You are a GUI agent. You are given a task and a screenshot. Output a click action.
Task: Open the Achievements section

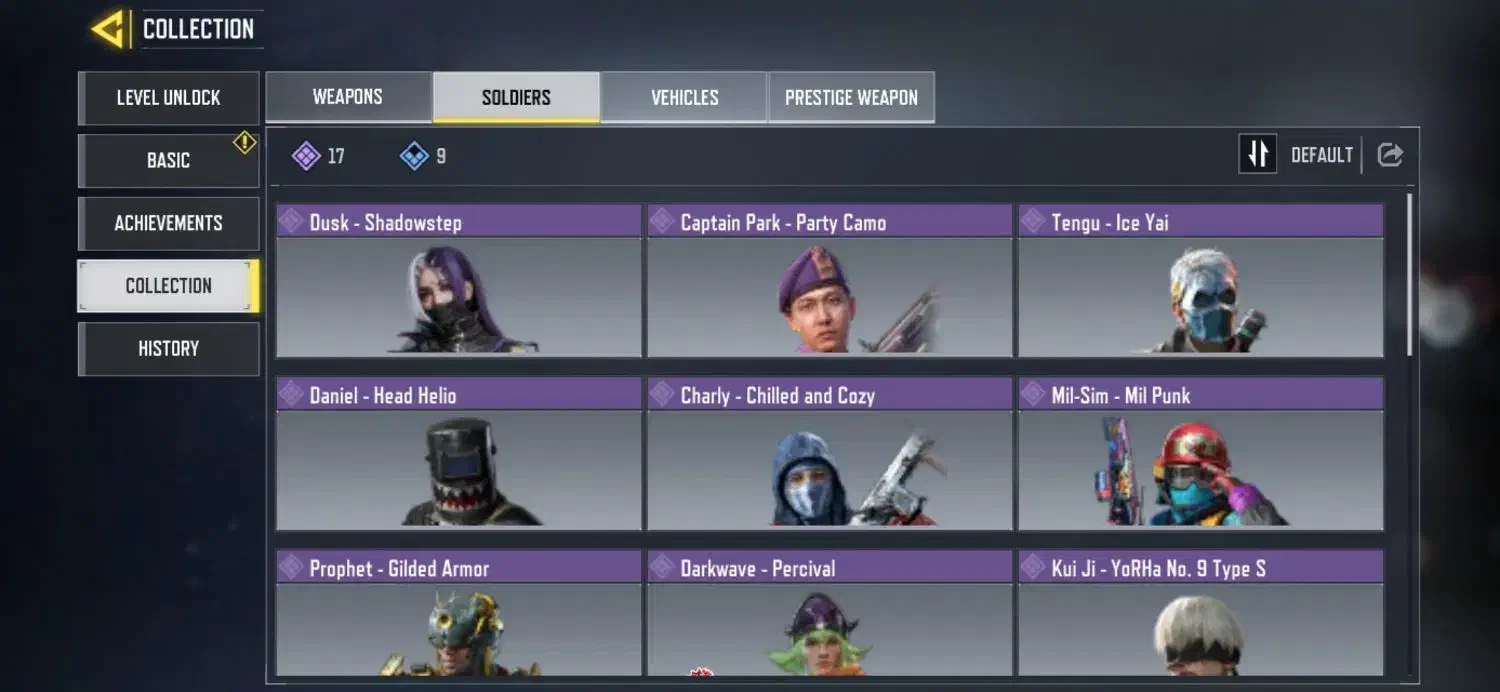click(168, 223)
